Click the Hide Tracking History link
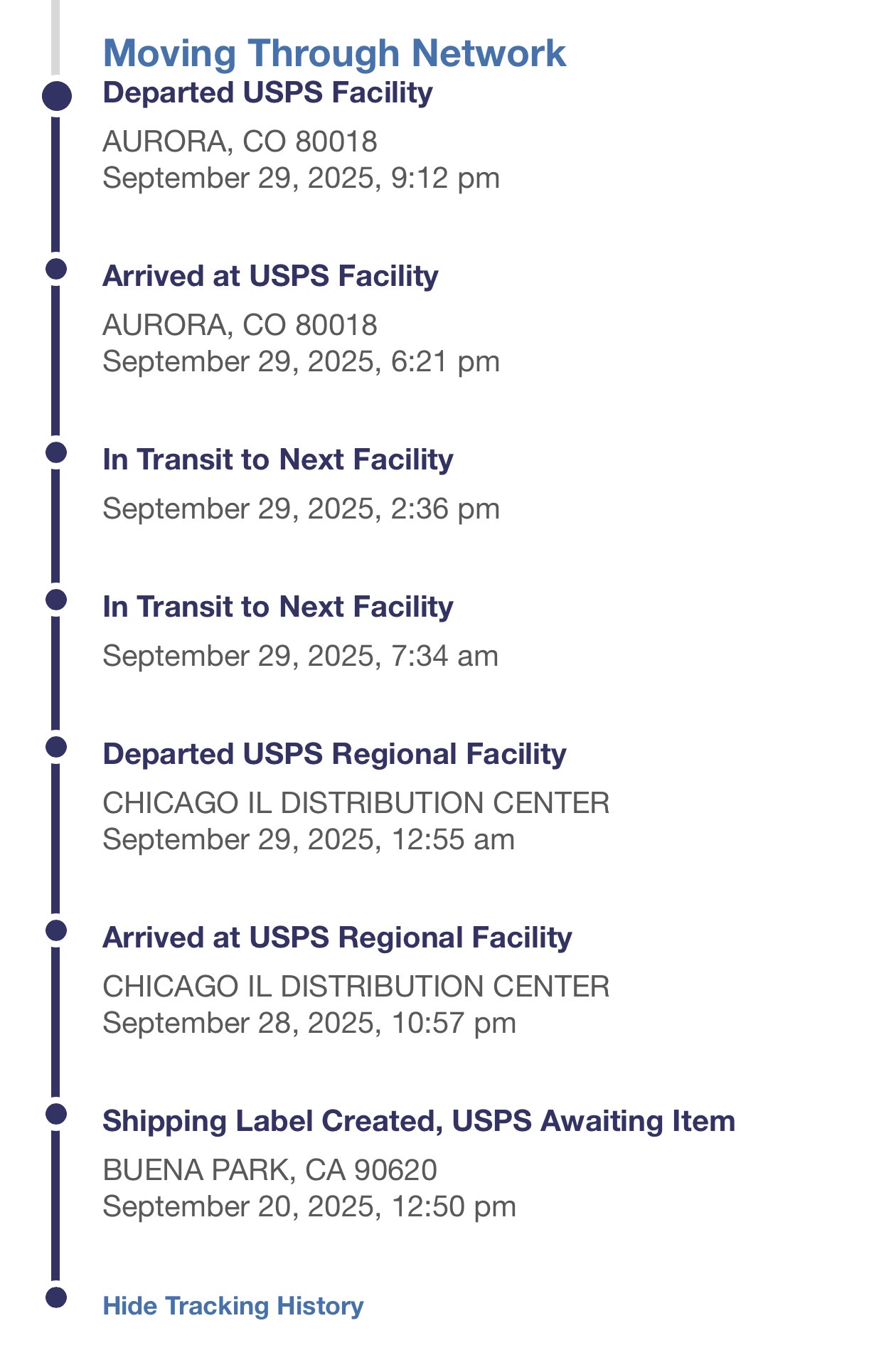 coord(233,1306)
